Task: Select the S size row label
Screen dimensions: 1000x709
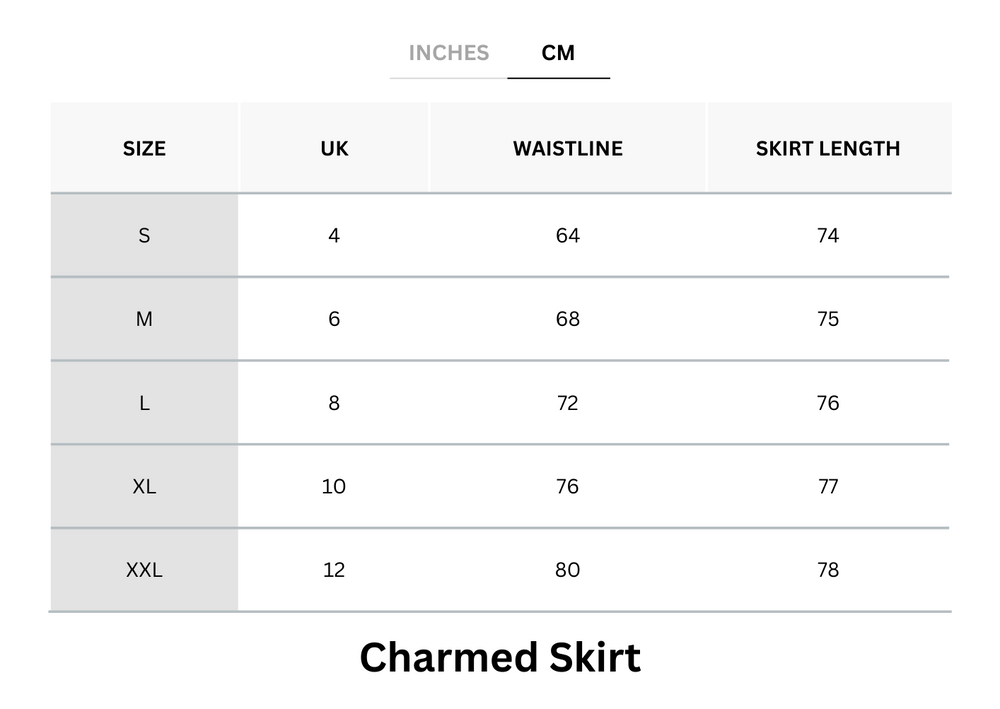Action: pos(144,235)
